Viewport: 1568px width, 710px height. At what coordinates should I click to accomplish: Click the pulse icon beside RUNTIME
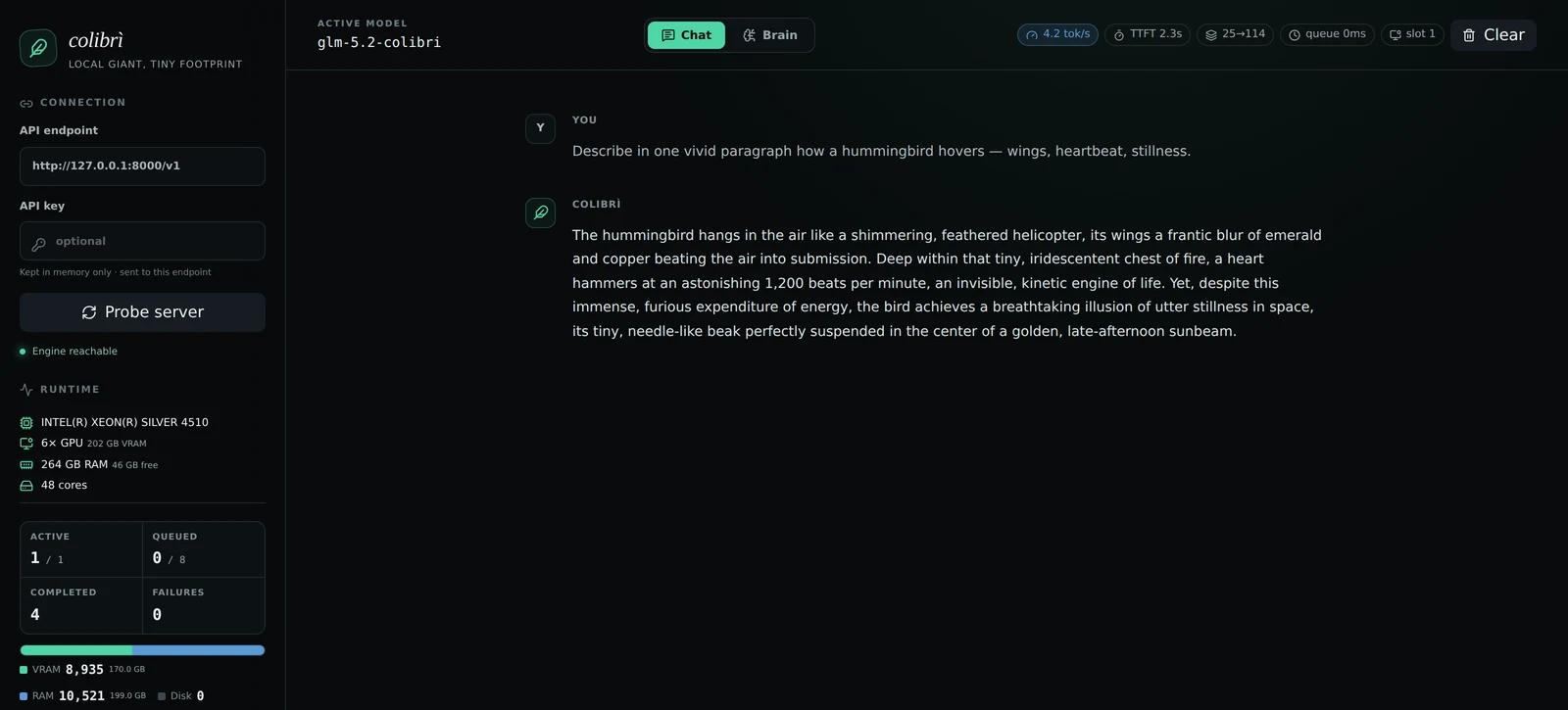26,390
